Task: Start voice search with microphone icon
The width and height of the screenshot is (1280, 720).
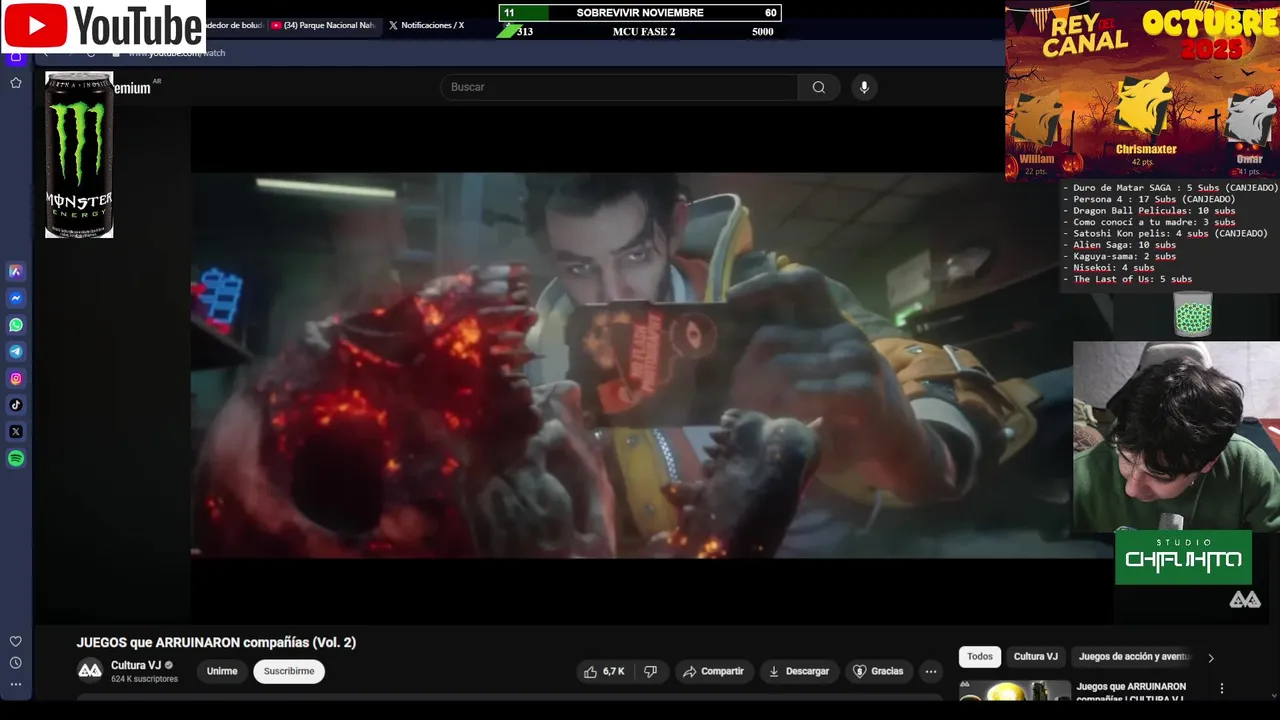Action: coord(864,87)
